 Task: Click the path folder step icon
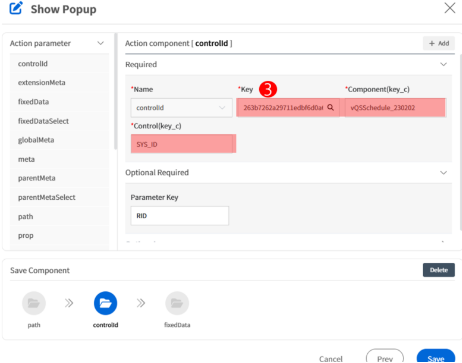[34, 303]
